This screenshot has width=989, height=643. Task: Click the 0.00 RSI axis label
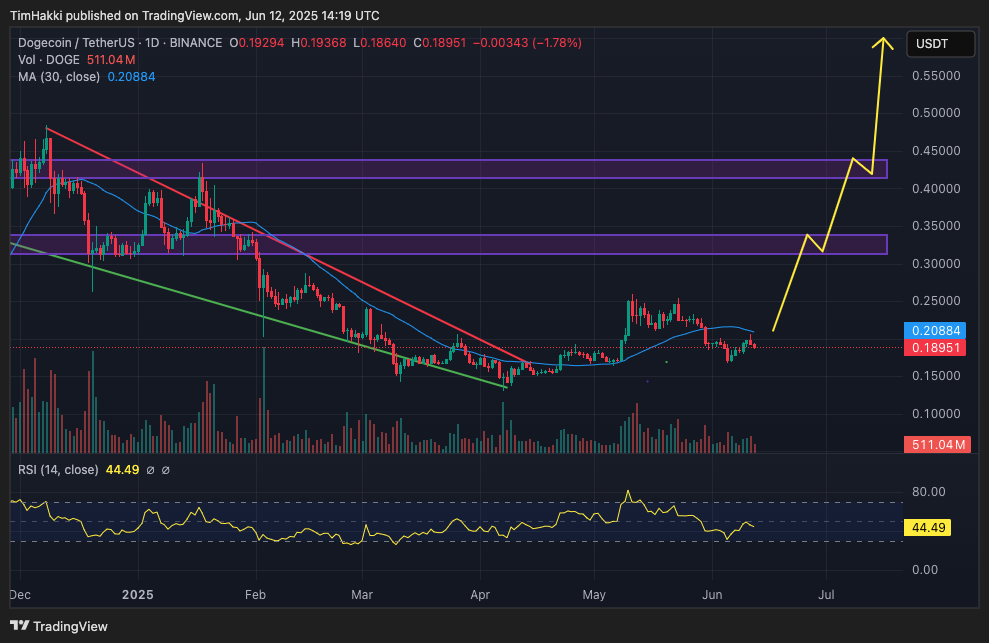(925, 570)
